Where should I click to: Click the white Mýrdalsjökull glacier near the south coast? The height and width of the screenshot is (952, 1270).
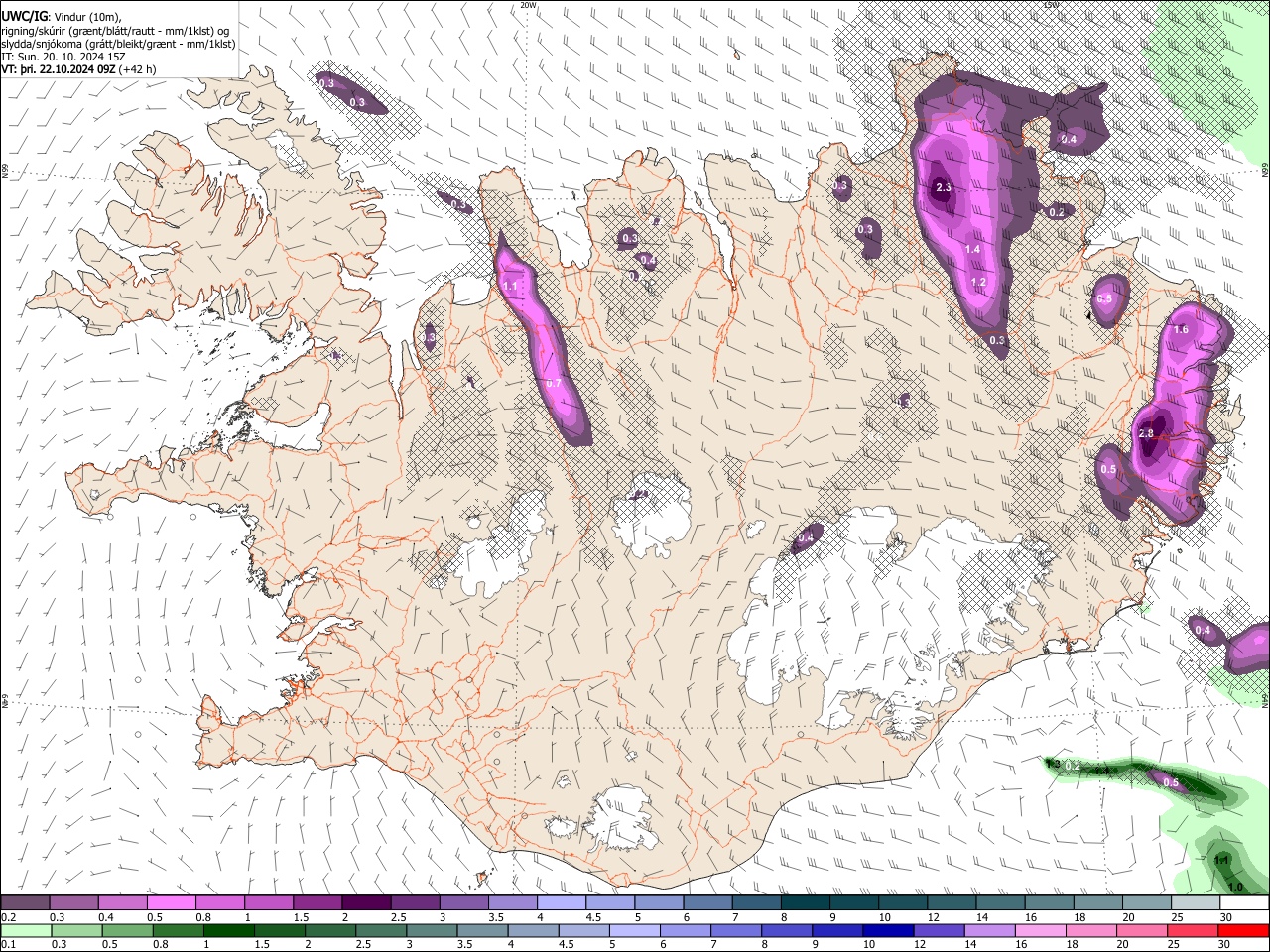(622, 818)
